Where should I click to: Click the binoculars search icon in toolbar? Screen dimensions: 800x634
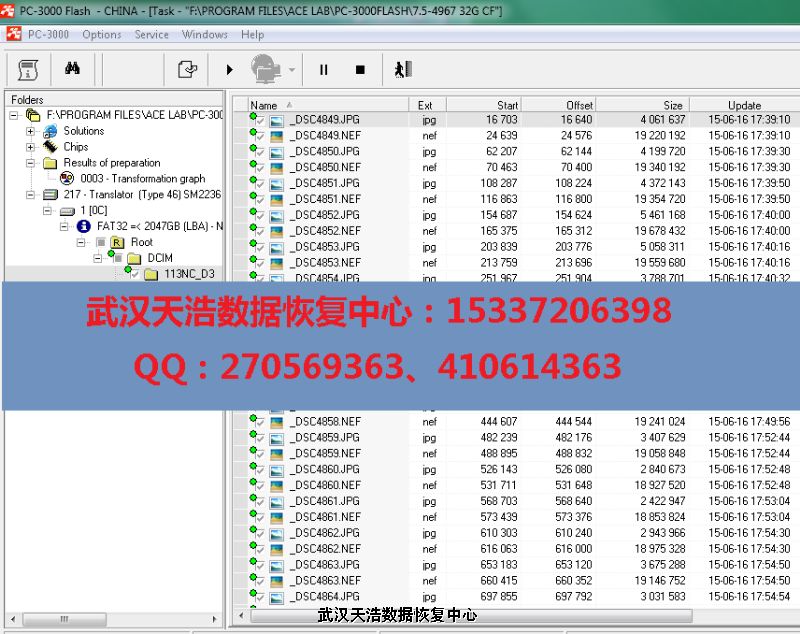72,69
